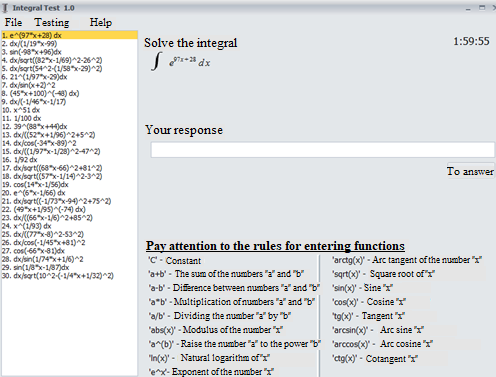Select problem 1. e^(97*x+28) dx
The image size is (496, 377).
[69, 35]
